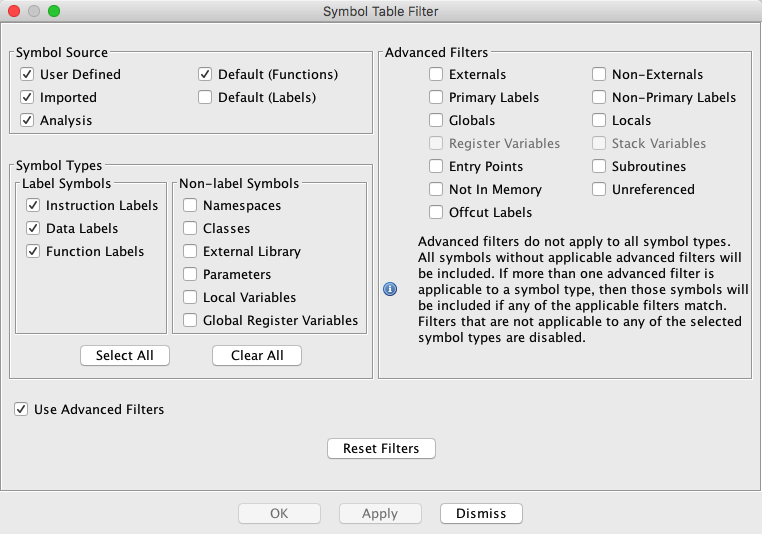
Task: Disable the Imported symbol source
Action: click(x=27, y=97)
